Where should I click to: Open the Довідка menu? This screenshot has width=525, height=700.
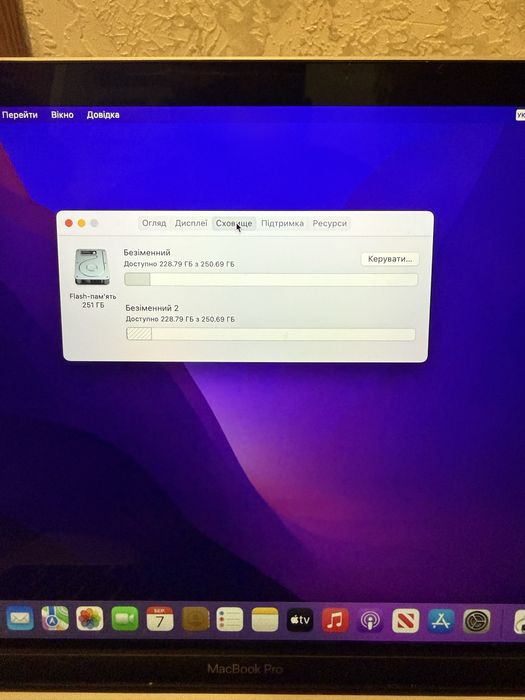pos(103,115)
